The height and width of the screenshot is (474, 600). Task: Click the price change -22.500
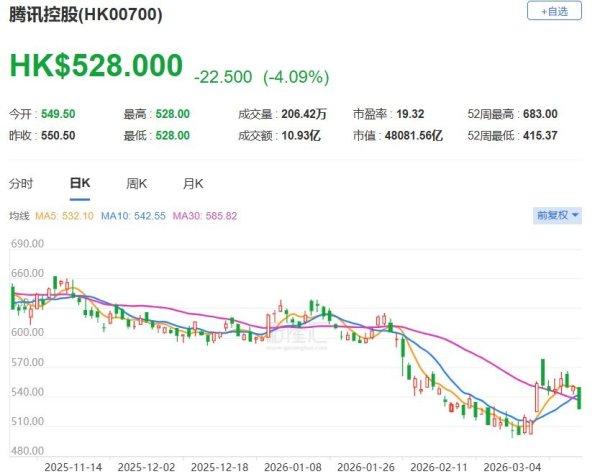click(223, 77)
